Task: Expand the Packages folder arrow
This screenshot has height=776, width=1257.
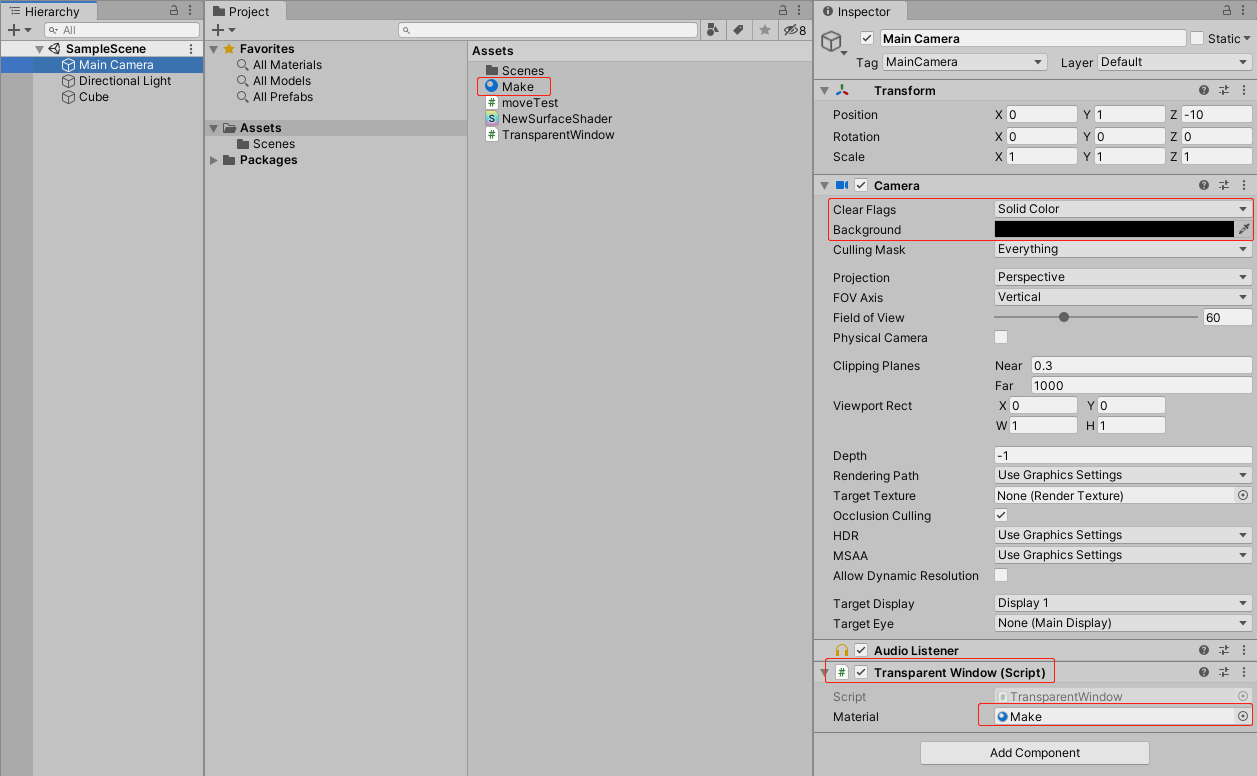Action: point(214,160)
